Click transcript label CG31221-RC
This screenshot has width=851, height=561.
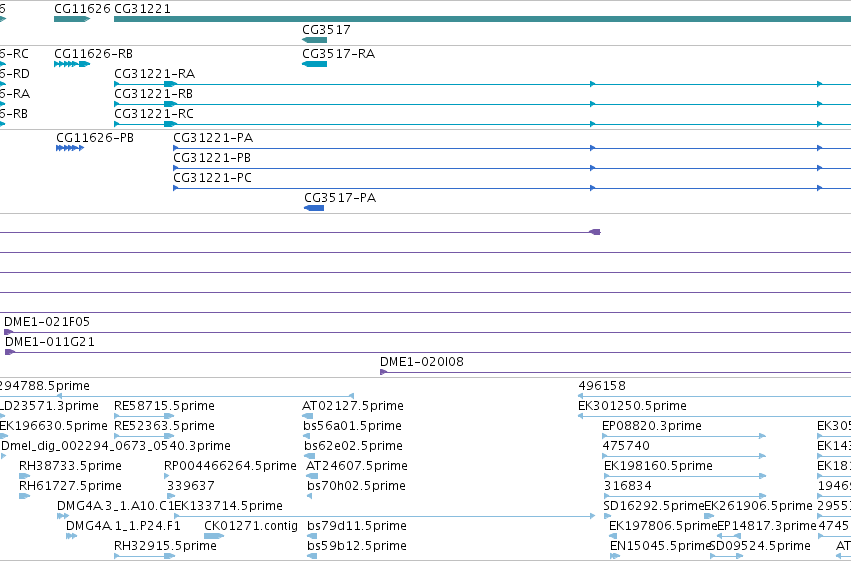tap(154, 114)
